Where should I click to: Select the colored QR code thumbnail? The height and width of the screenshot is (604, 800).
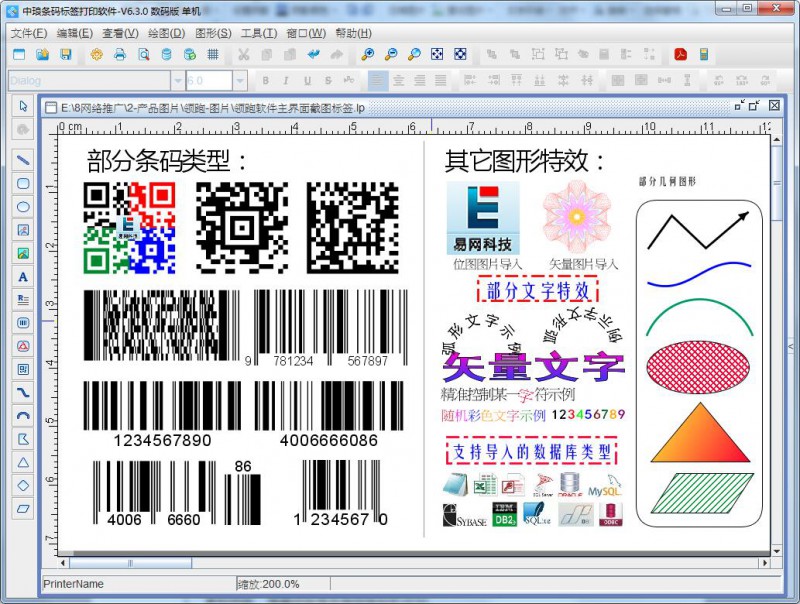pos(129,228)
